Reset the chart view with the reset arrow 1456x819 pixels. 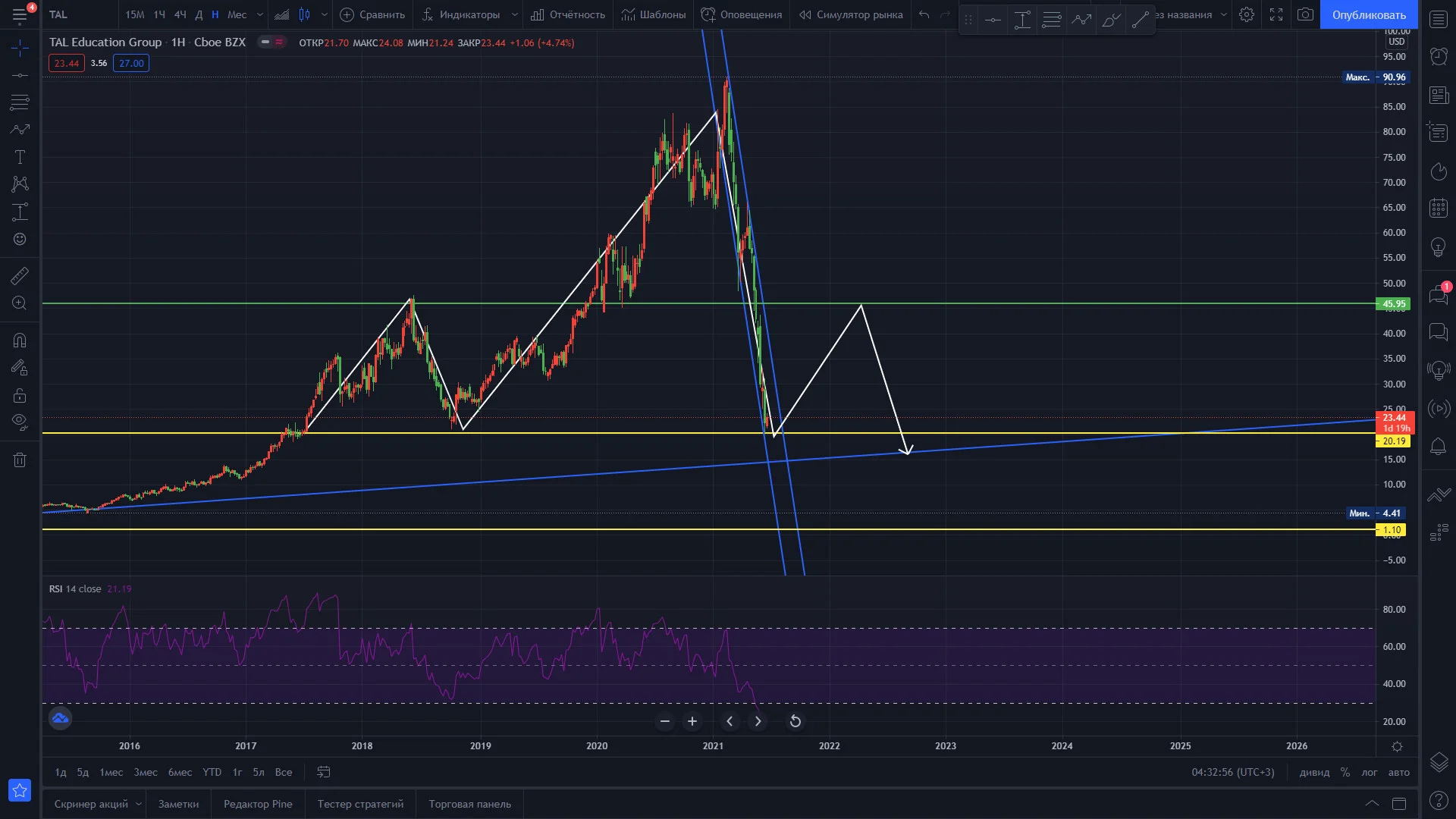[795, 721]
